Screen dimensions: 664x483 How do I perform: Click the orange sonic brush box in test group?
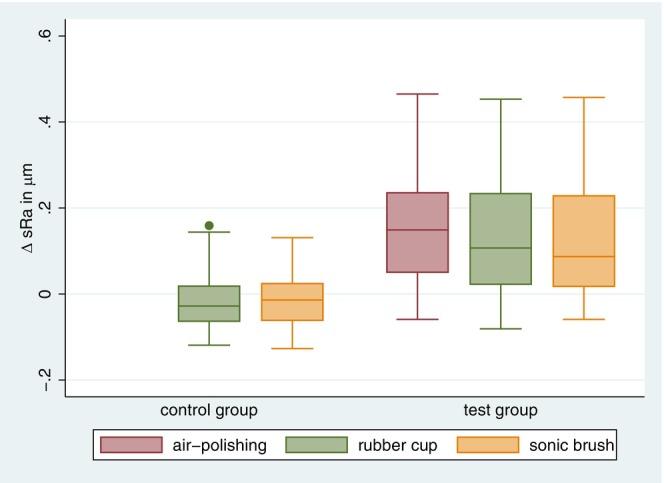583,241
